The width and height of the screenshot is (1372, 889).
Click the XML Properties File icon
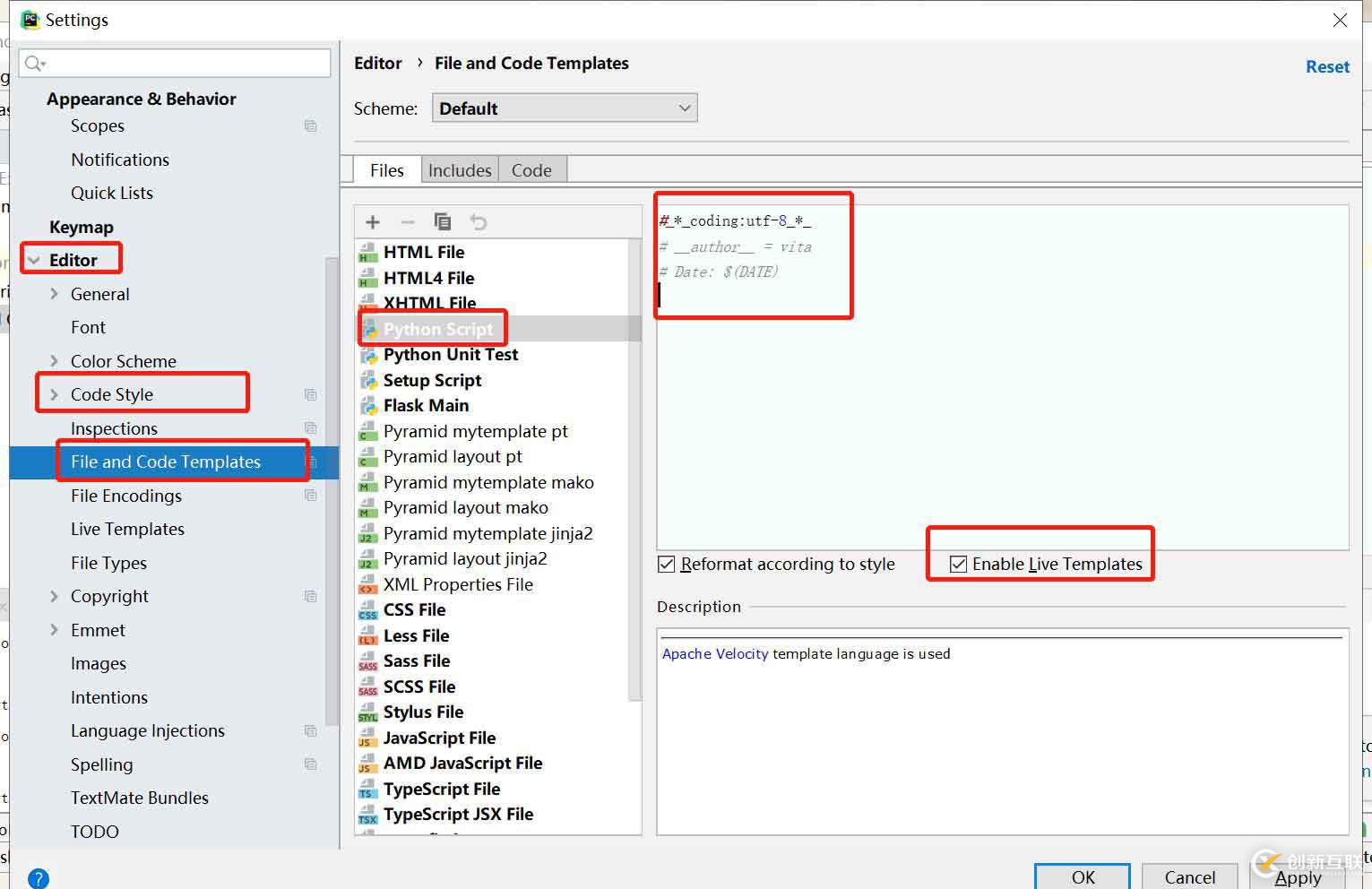coord(367,585)
